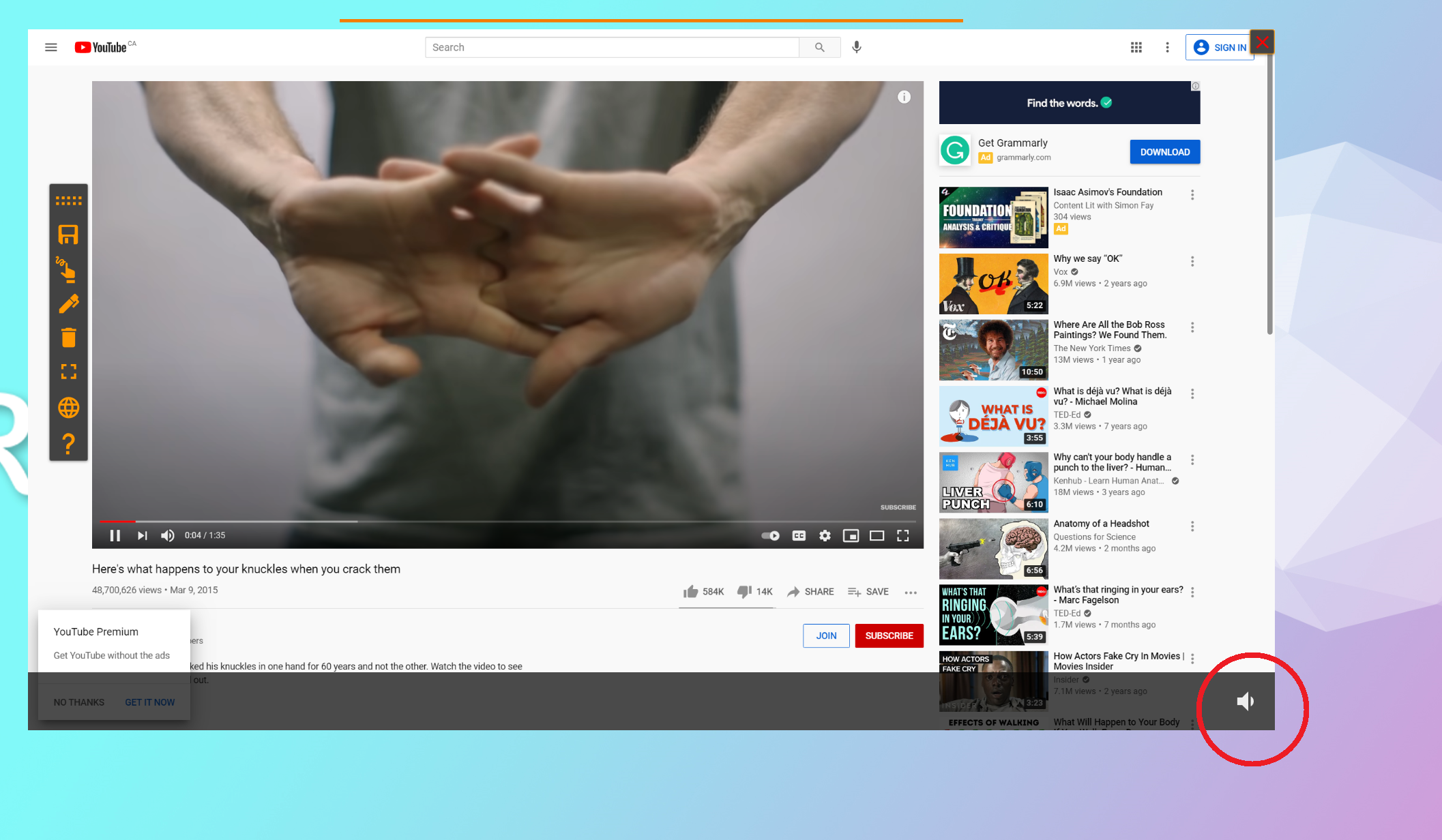Click SIGN IN button
The height and width of the screenshot is (840, 1442).
click(1220, 47)
